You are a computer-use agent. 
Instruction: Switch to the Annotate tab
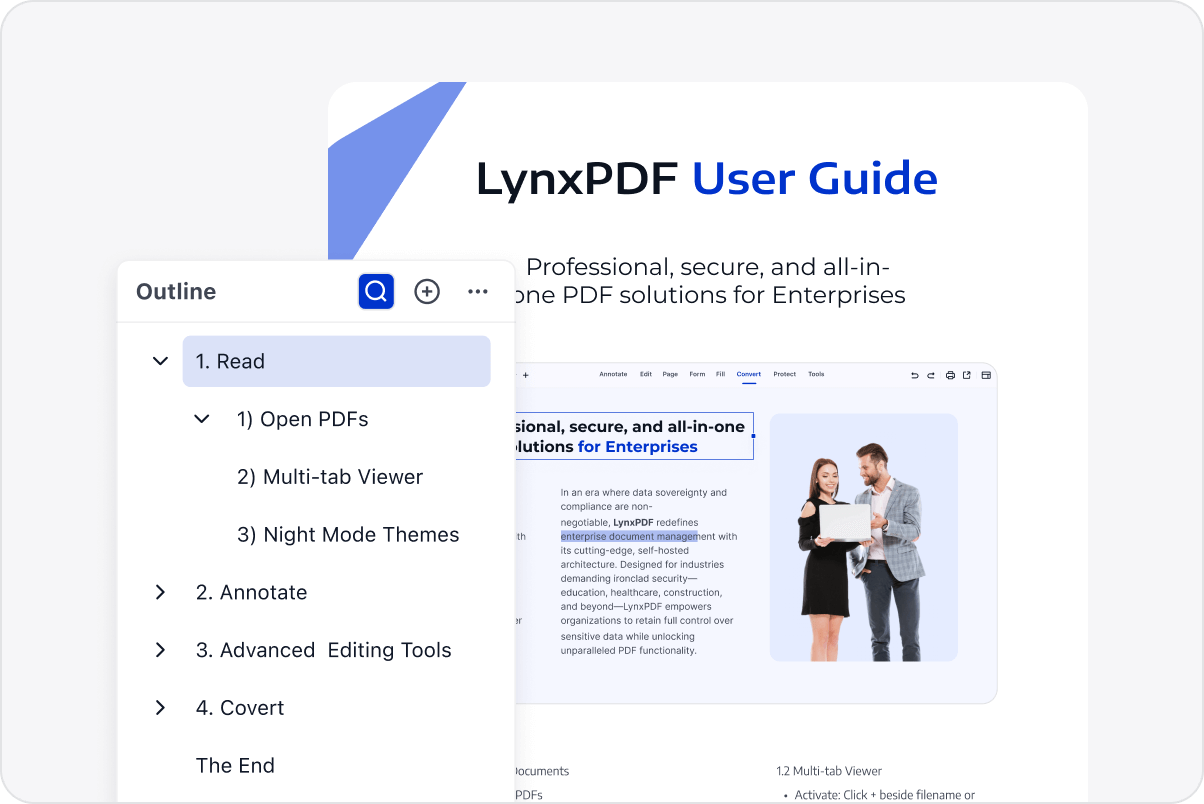(613, 374)
